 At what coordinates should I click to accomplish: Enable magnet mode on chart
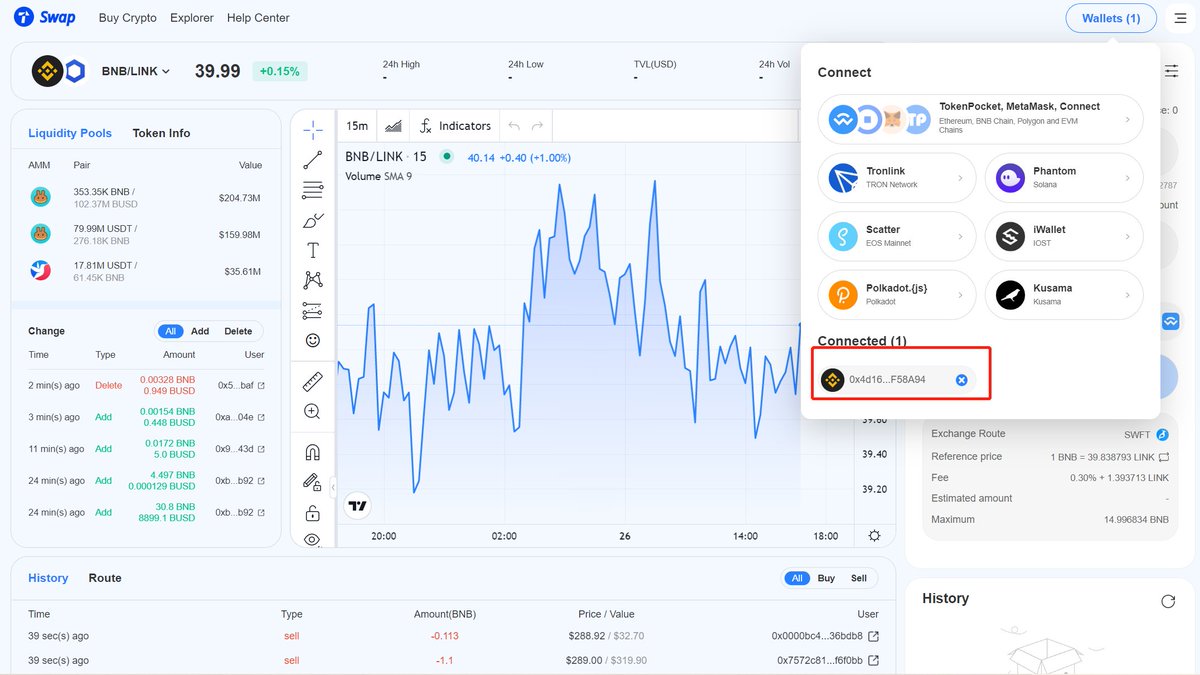click(312, 452)
